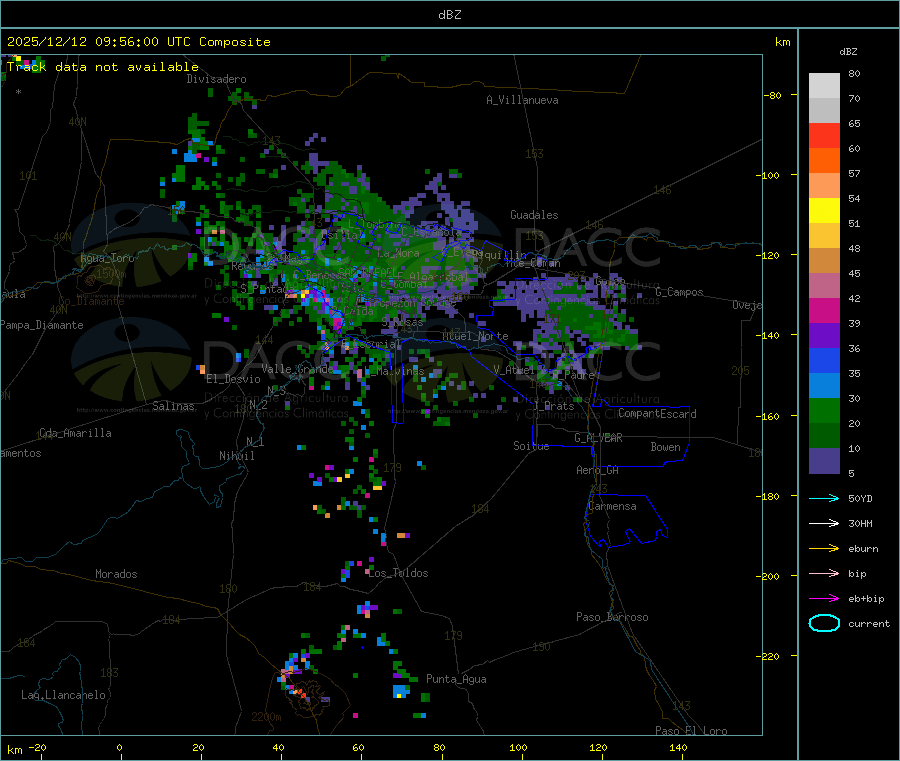Image resolution: width=900 pixels, height=761 pixels.
Task: Click the 'G_Campos' map label
Action: click(x=680, y=292)
